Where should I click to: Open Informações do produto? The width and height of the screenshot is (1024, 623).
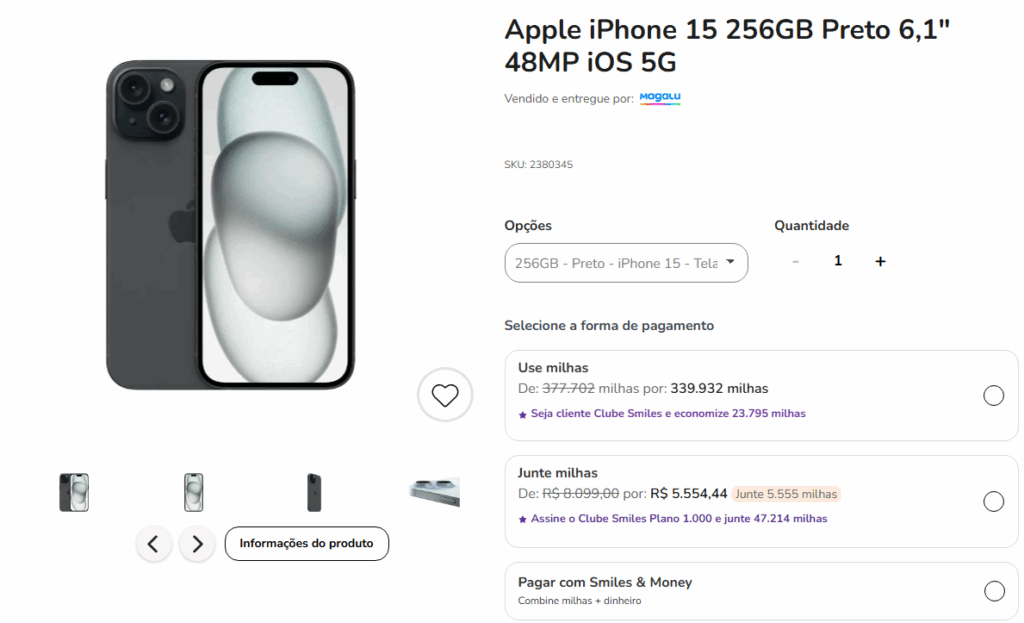(307, 544)
